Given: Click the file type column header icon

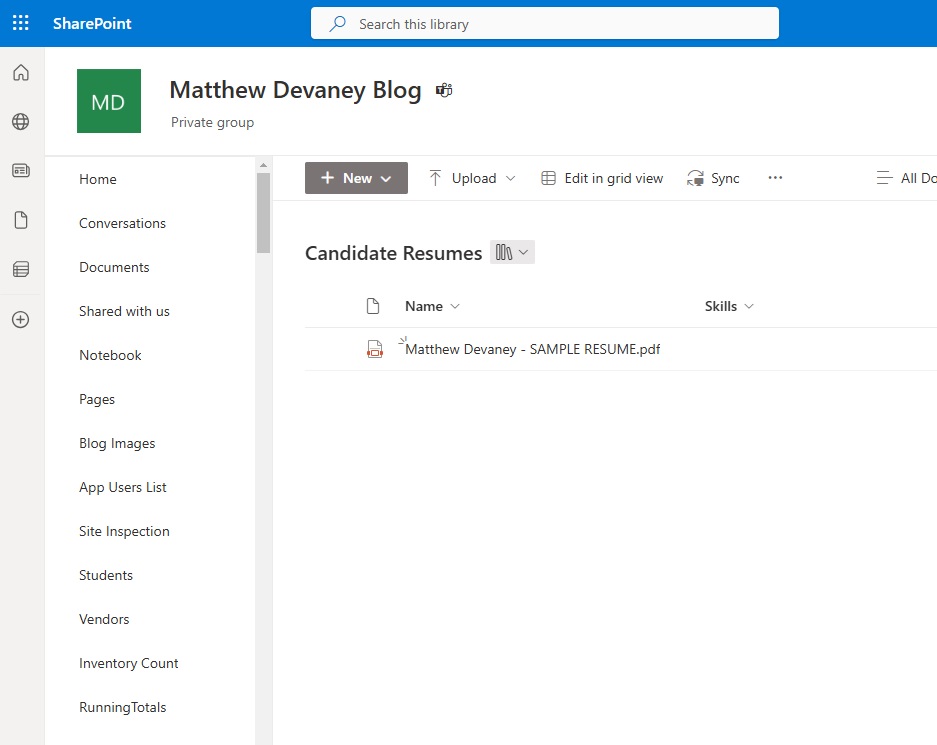Looking at the screenshot, I should [x=373, y=306].
